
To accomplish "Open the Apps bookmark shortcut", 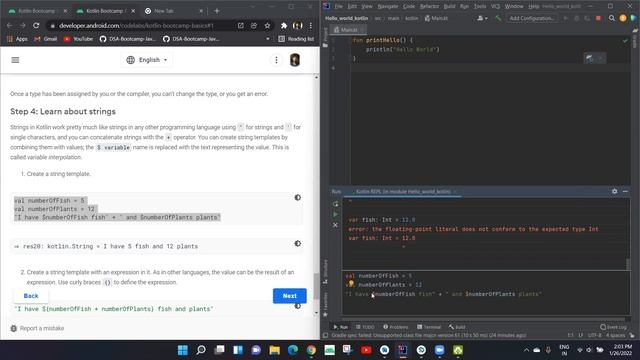I will tap(17, 39).
